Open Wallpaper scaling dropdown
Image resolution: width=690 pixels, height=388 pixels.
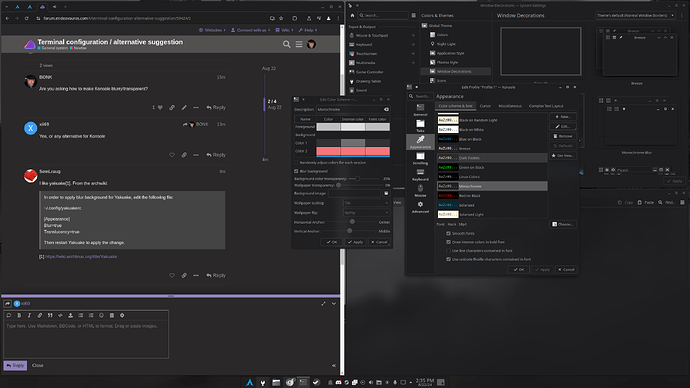coord(366,203)
